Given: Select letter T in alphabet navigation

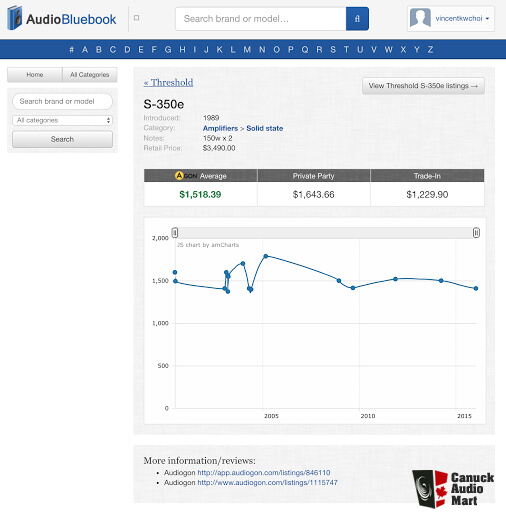Looking at the screenshot, I should [x=346, y=50].
